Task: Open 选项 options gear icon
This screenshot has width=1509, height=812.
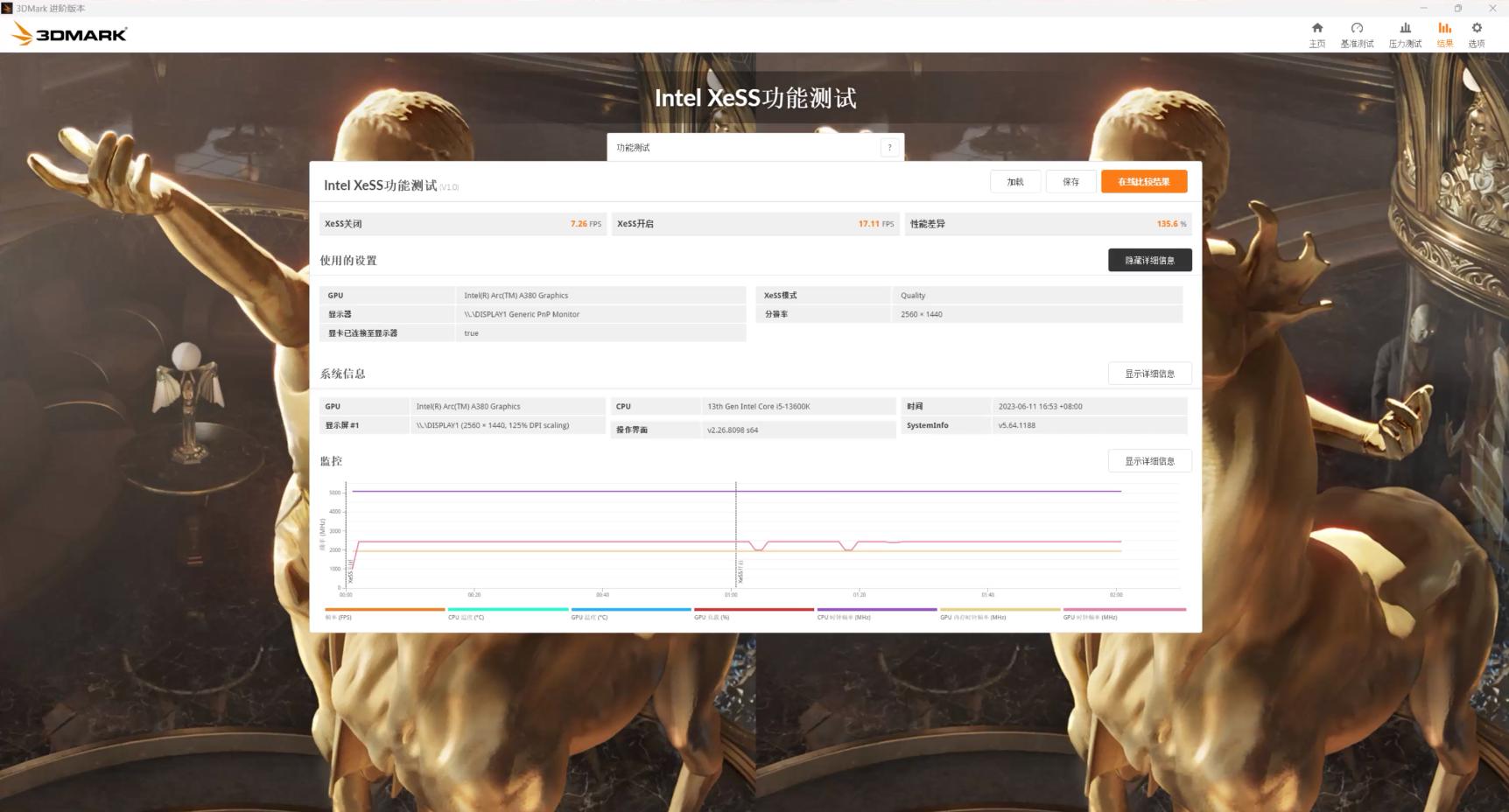Action: point(1477,34)
